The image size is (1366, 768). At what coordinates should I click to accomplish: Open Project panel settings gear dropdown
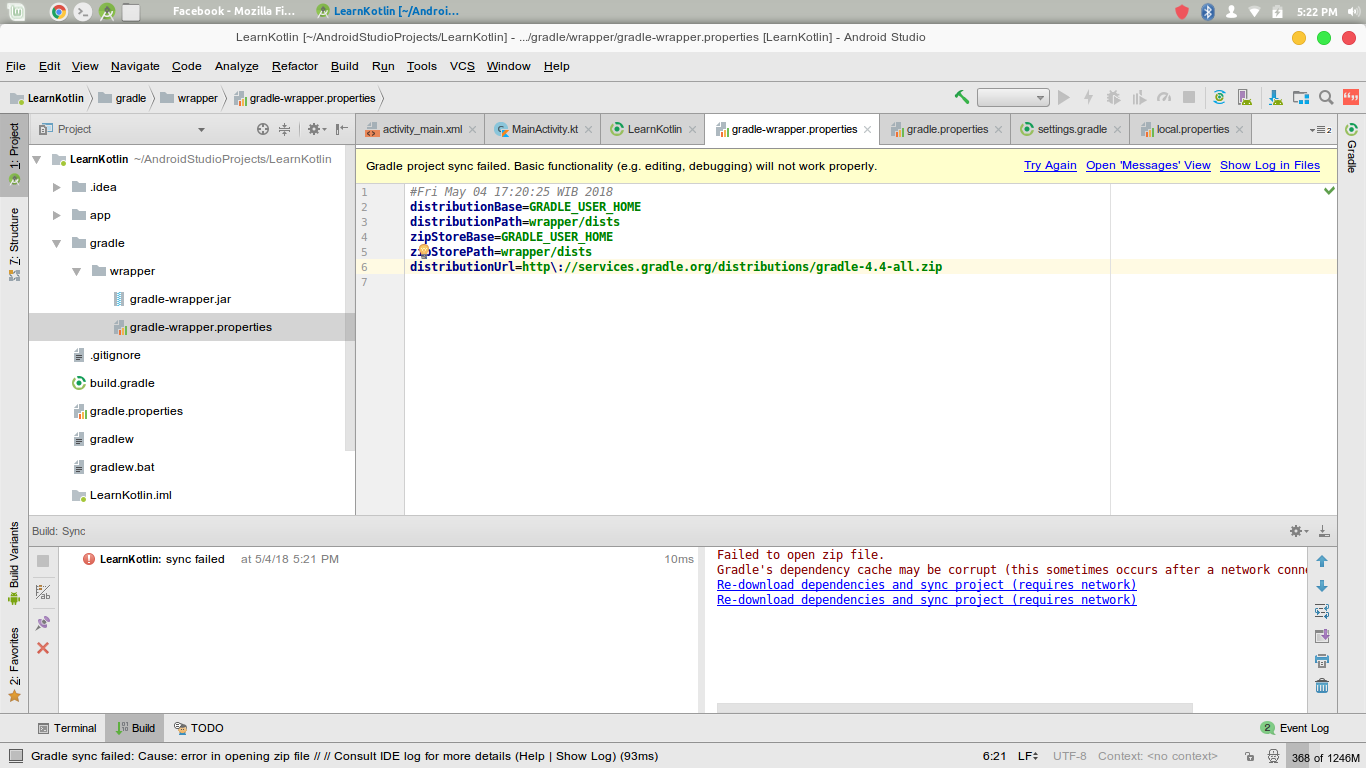click(x=317, y=129)
